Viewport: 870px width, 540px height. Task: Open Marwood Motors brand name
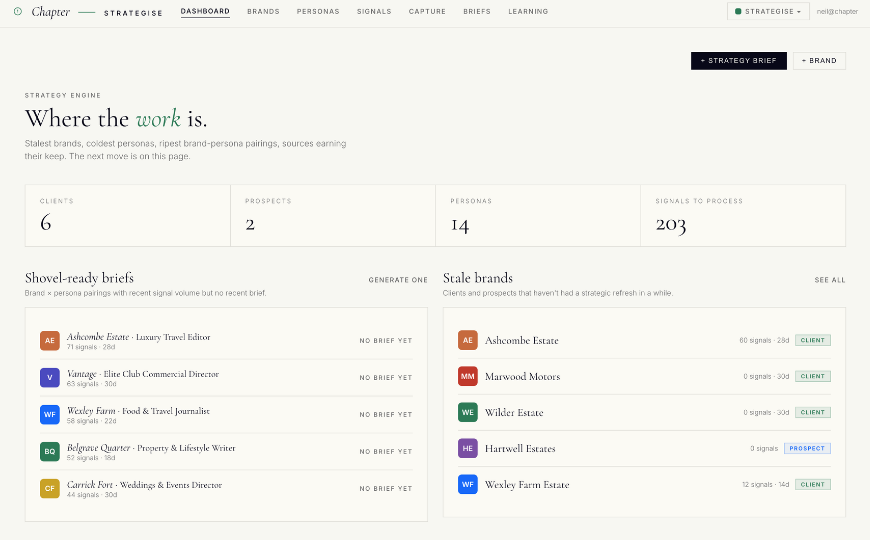pyautogui.click(x=523, y=376)
